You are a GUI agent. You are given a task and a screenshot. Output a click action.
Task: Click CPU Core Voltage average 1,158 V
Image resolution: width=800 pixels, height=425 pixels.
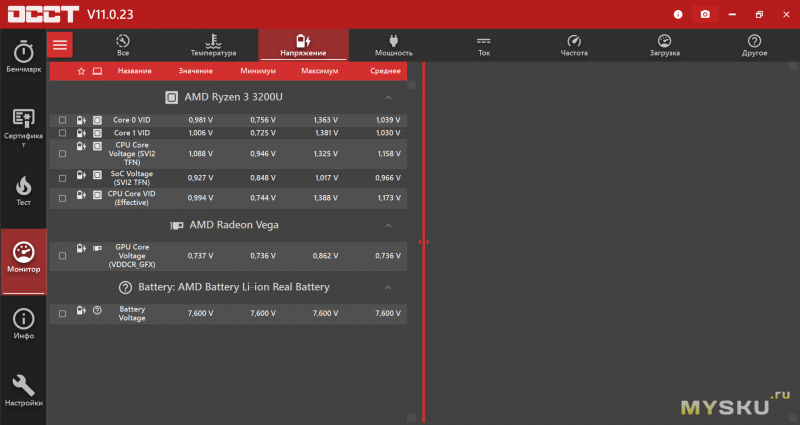388,154
